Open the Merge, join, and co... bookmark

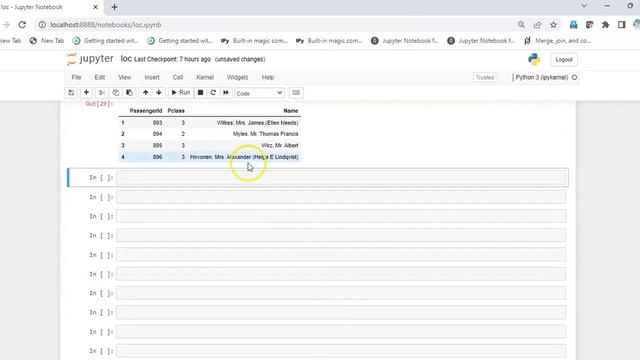click(x=557, y=41)
